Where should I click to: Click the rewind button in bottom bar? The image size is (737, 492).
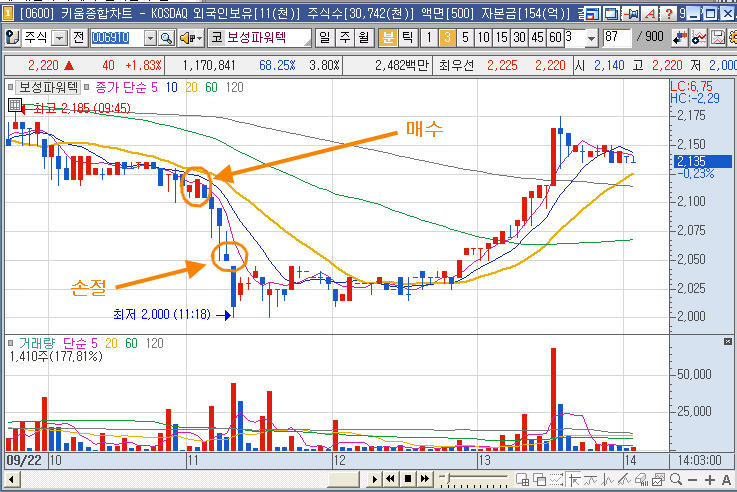click(x=390, y=479)
